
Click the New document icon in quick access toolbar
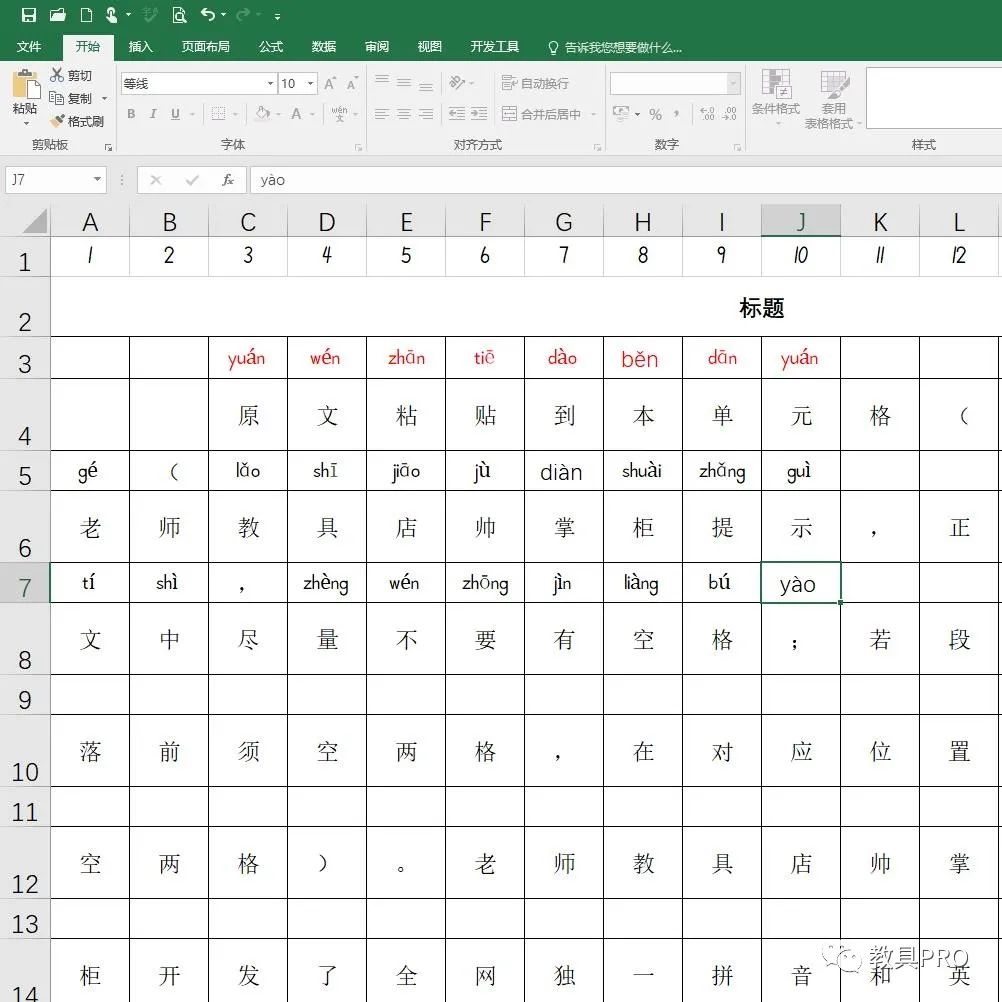coord(86,15)
